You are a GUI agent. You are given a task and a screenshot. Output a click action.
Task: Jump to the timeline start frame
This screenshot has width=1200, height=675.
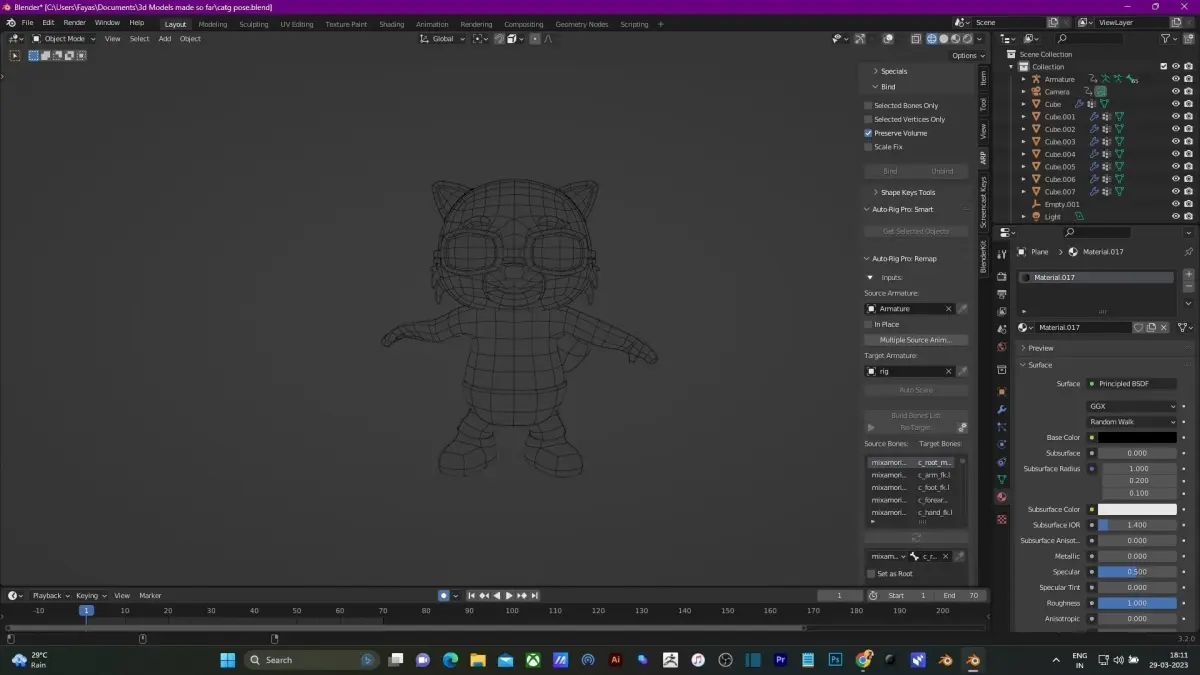[x=472, y=595]
